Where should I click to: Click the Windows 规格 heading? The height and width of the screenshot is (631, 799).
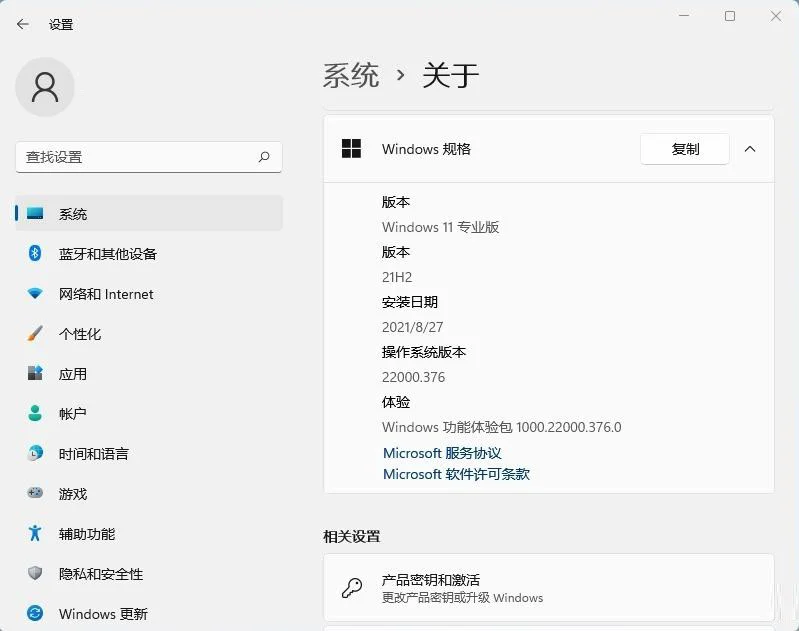(x=427, y=149)
